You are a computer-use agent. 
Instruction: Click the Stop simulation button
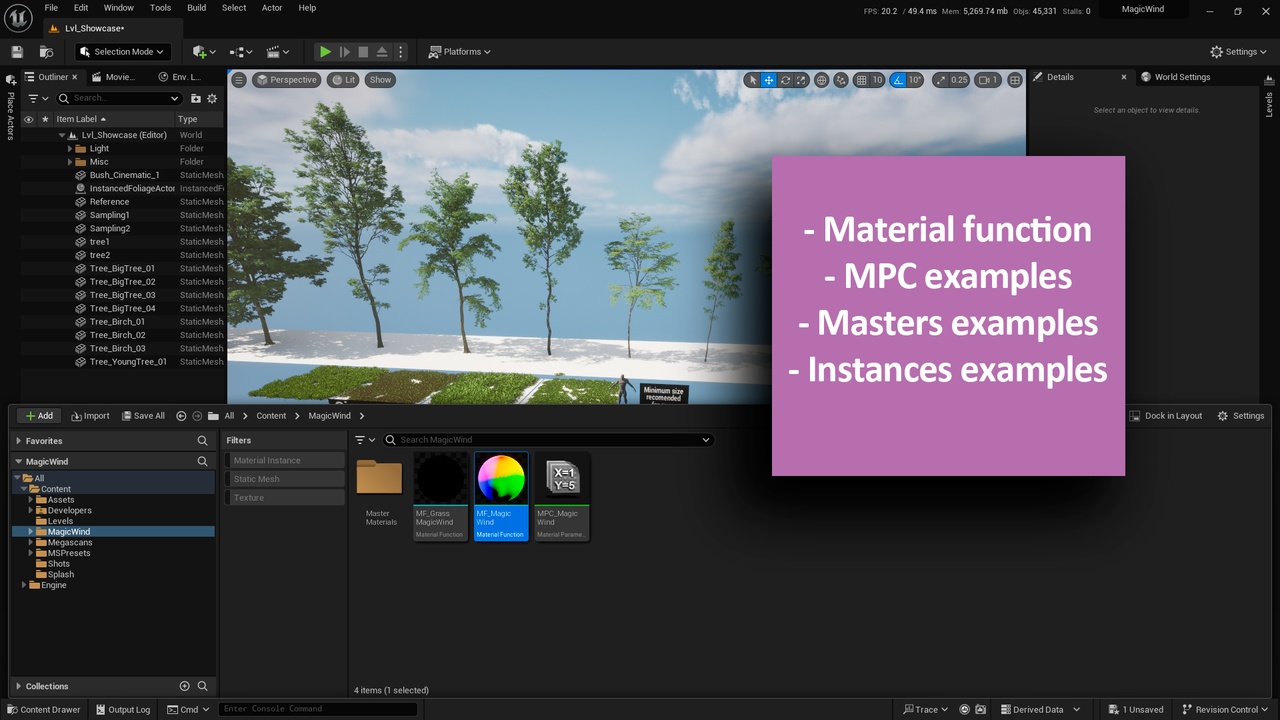pyautogui.click(x=364, y=52)
